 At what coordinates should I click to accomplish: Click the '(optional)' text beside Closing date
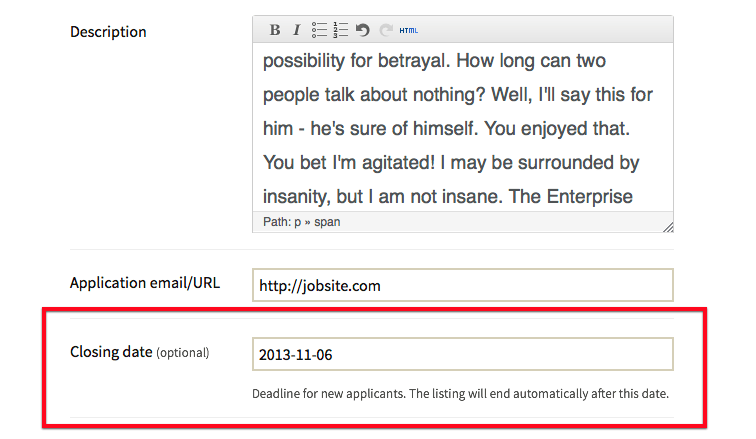click(x=183, y=353)
